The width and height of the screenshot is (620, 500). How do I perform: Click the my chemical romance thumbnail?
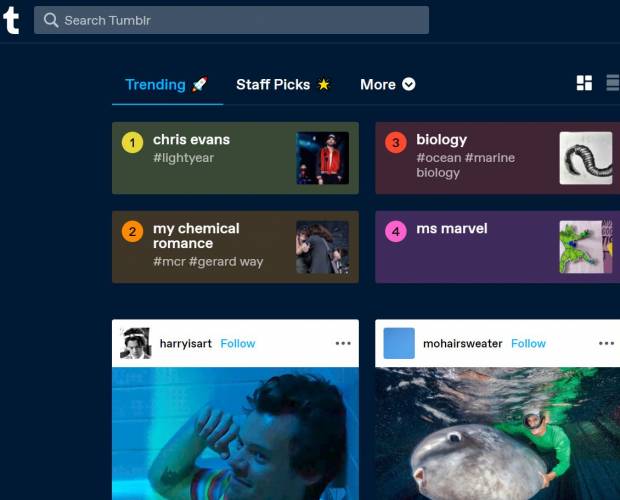(323, 247)
